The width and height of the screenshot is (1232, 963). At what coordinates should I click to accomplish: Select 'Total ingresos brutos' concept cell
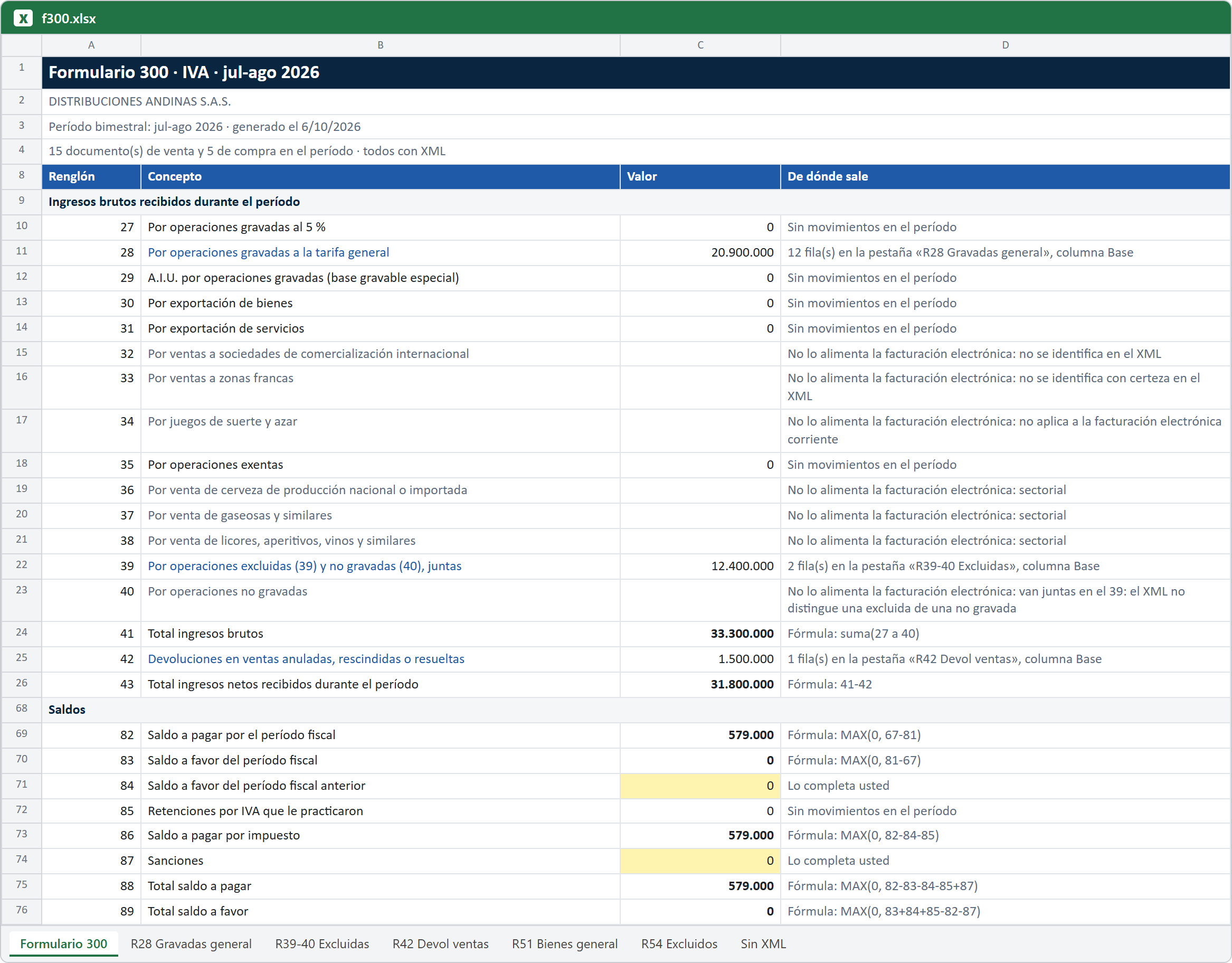tap(380, 634)
